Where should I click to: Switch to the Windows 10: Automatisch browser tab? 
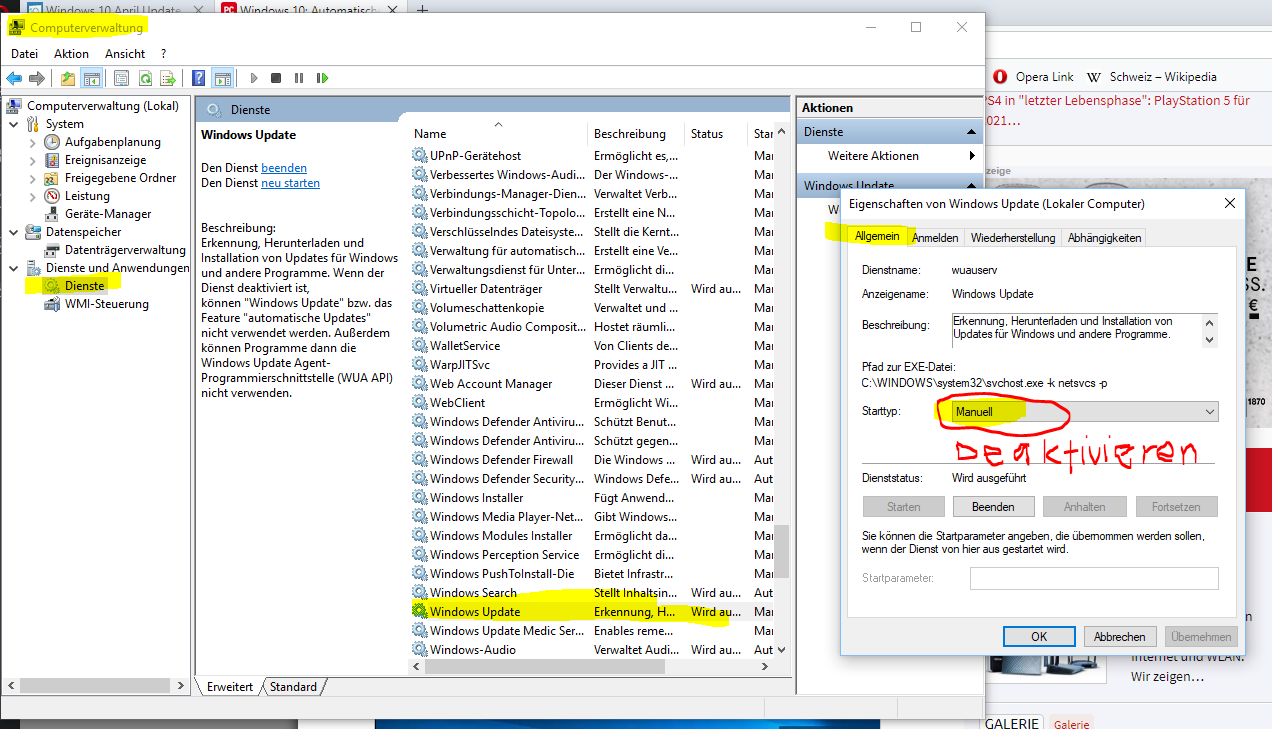[310, 10]
